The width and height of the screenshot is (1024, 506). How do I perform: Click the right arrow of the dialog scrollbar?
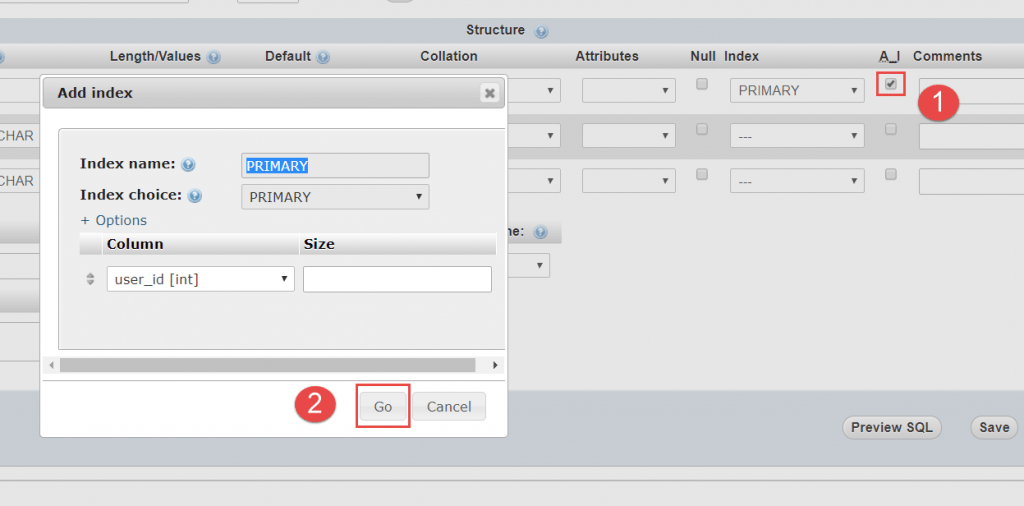click(x=495, y=366)
